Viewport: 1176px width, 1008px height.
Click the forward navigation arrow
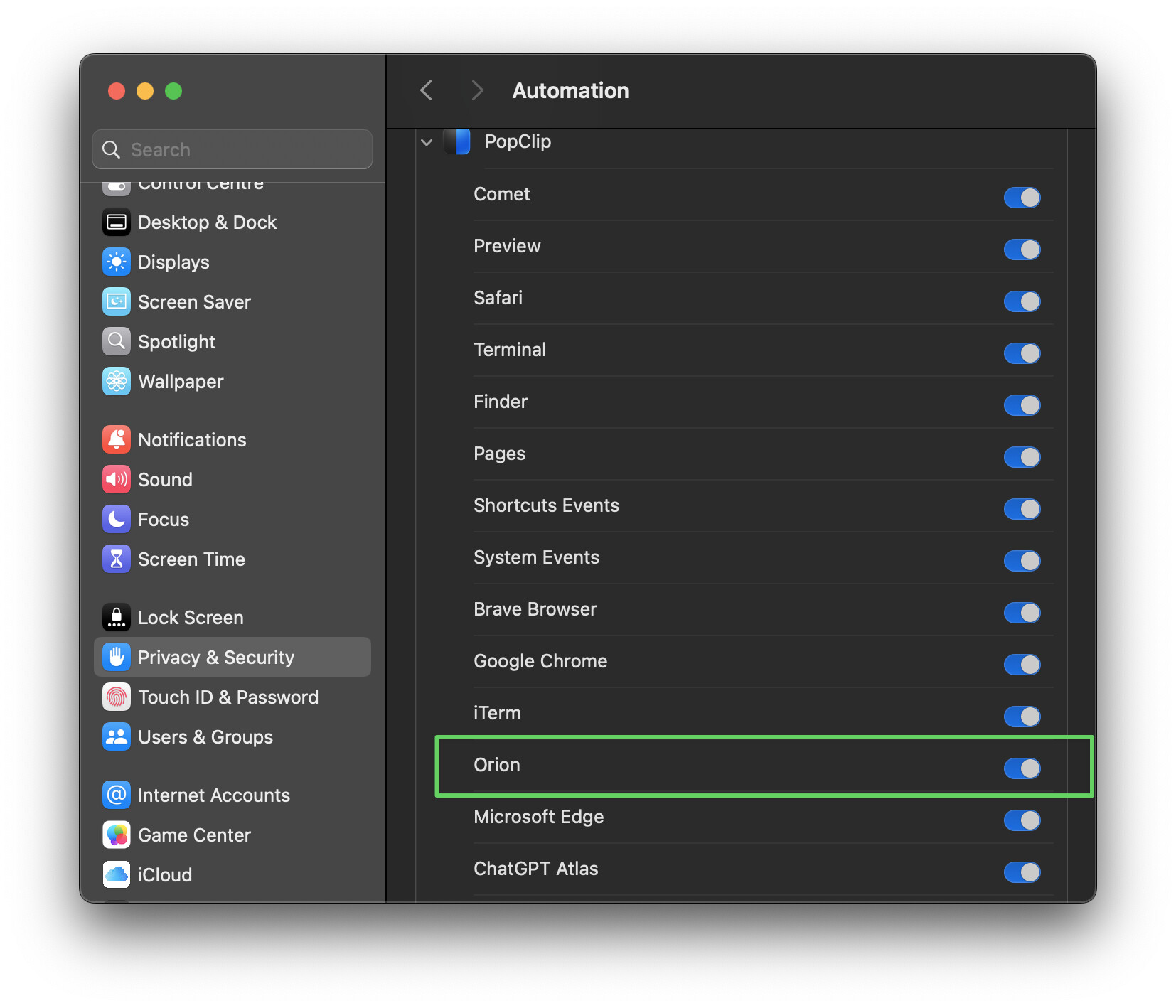(477, 91)
